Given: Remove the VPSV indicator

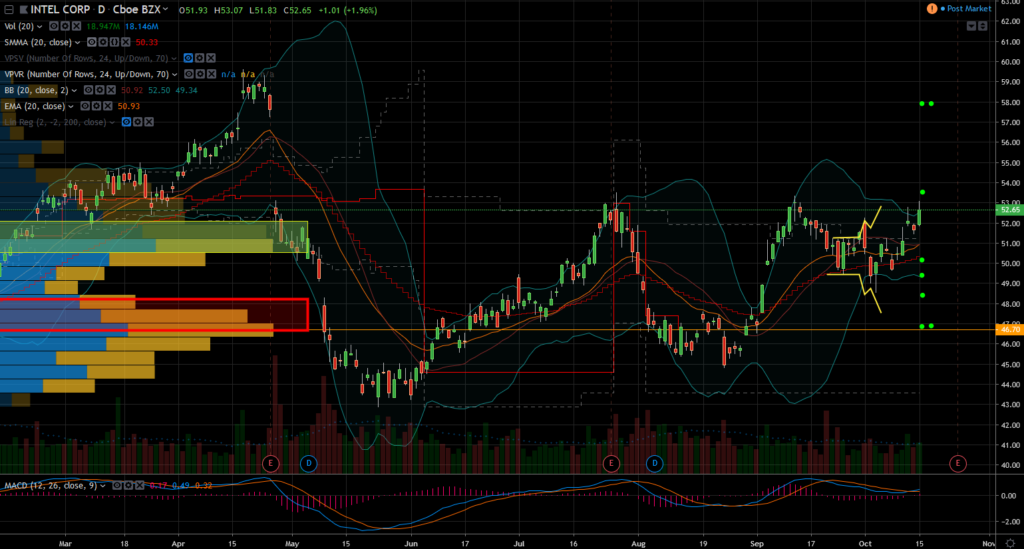Looking at the screenshot, I should coord(211,58).
